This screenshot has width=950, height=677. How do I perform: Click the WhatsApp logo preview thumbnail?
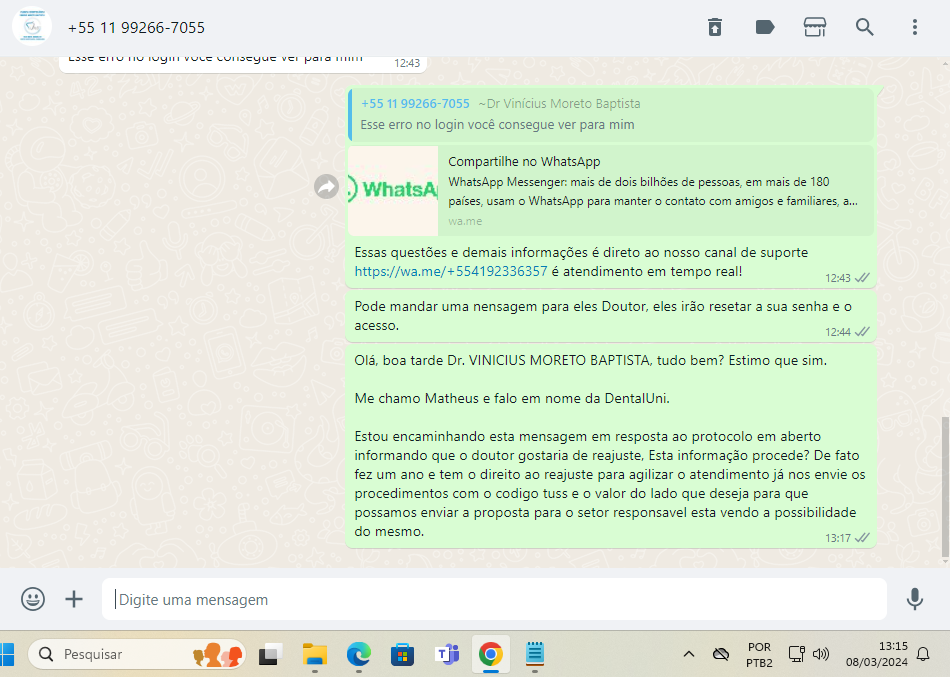coord(393,190)
